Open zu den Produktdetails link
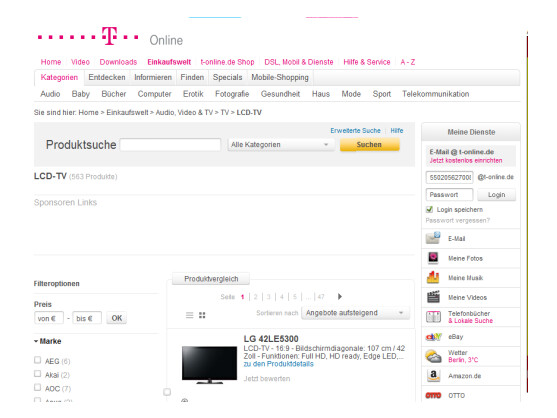The width and height of the screenshot is (557, 418). pos(278,364)
